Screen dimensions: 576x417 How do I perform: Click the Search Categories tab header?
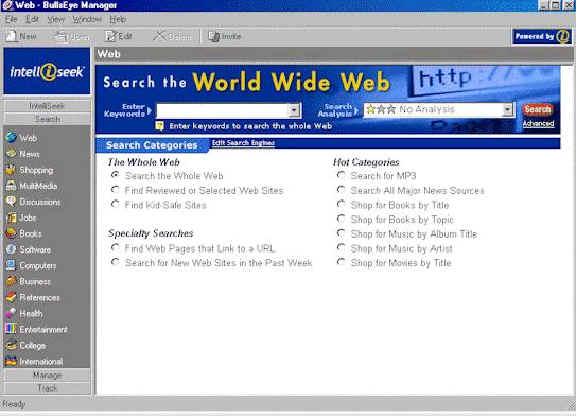click(x=151, y=145)
